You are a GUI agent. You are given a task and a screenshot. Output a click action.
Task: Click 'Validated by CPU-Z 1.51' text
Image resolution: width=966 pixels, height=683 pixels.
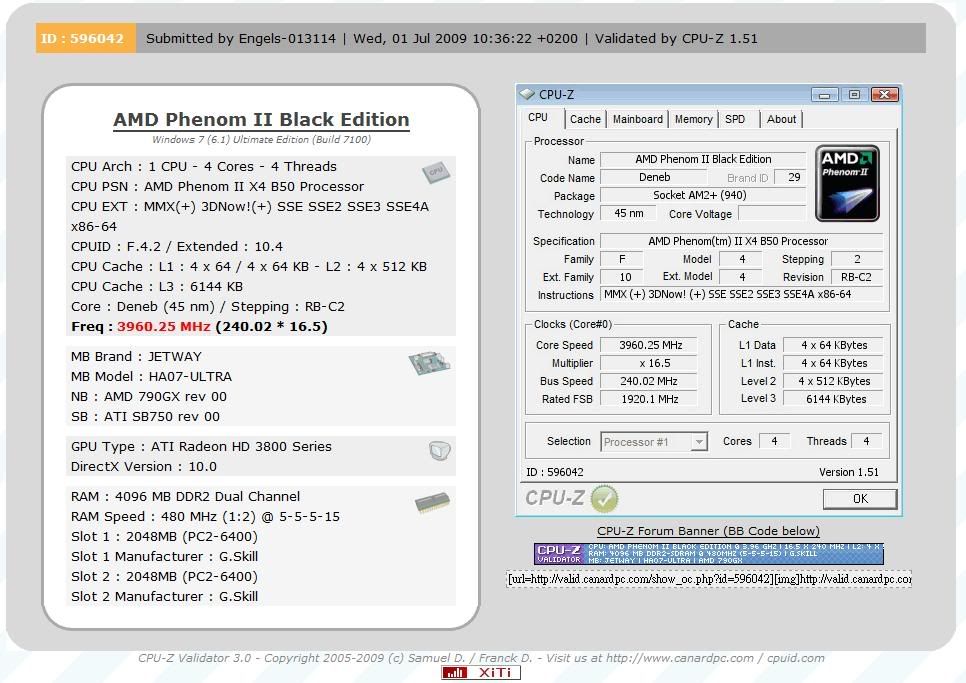point(676,38)
